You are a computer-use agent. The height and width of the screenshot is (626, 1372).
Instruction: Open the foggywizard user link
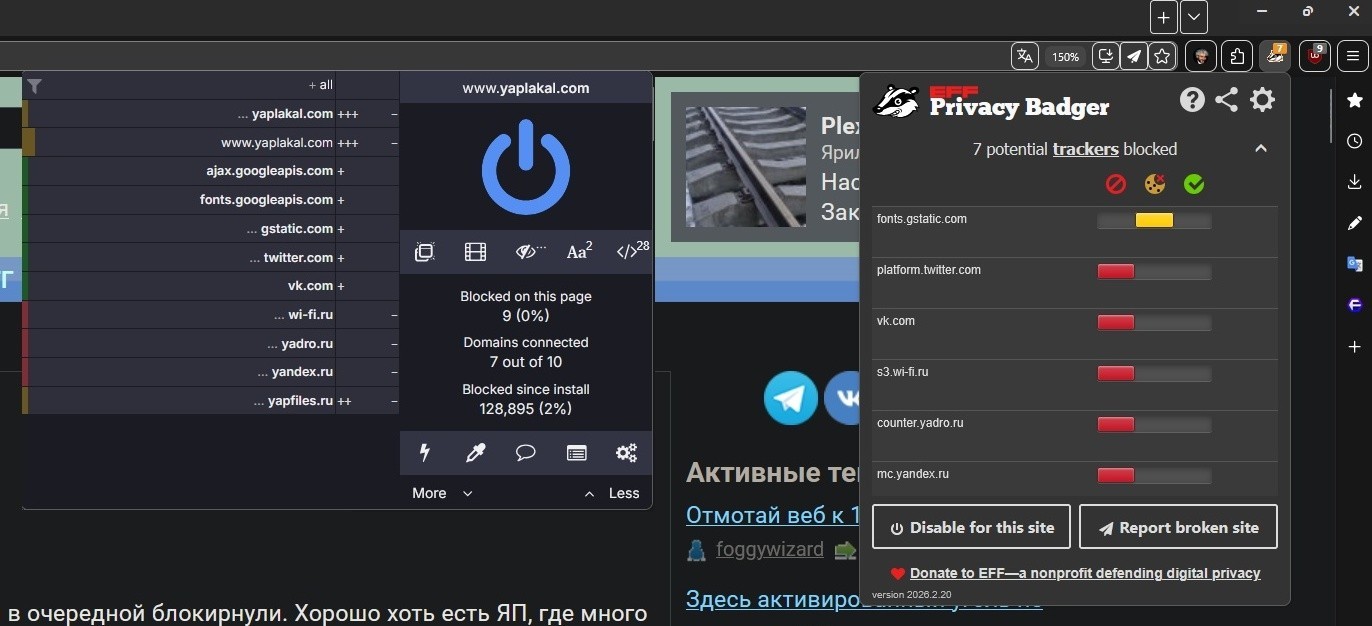[770, 549]
